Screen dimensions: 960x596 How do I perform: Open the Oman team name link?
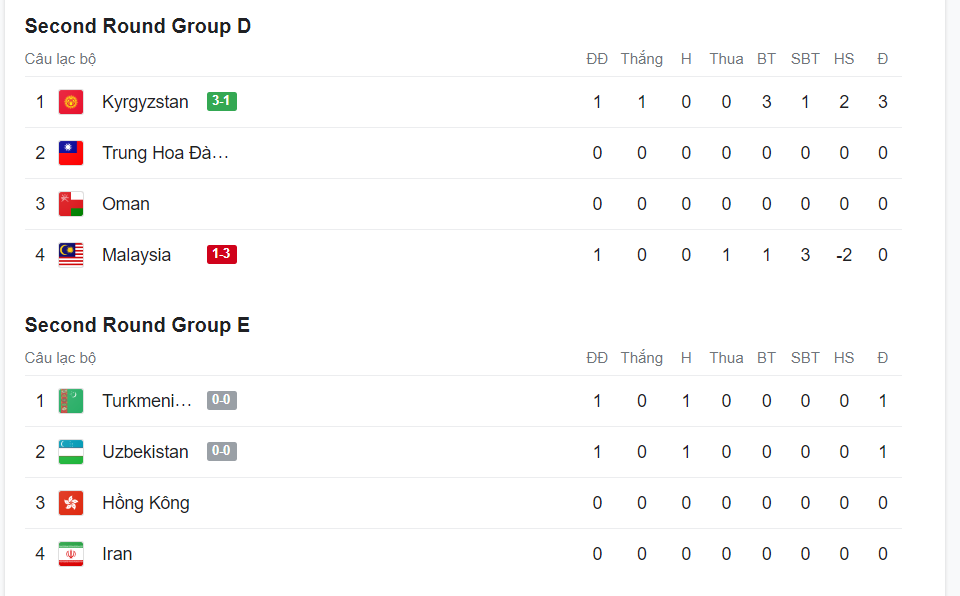pos(126,204)
